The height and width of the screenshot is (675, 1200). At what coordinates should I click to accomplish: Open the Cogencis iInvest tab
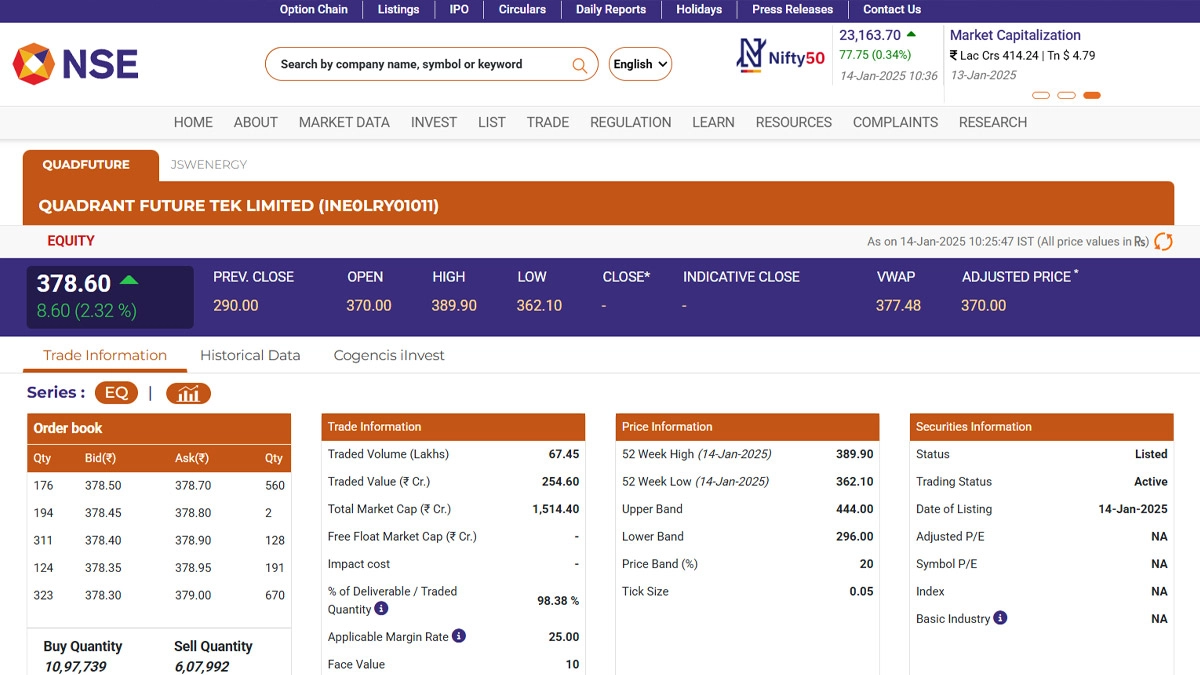pyautogui.click(x=389, y=355)
